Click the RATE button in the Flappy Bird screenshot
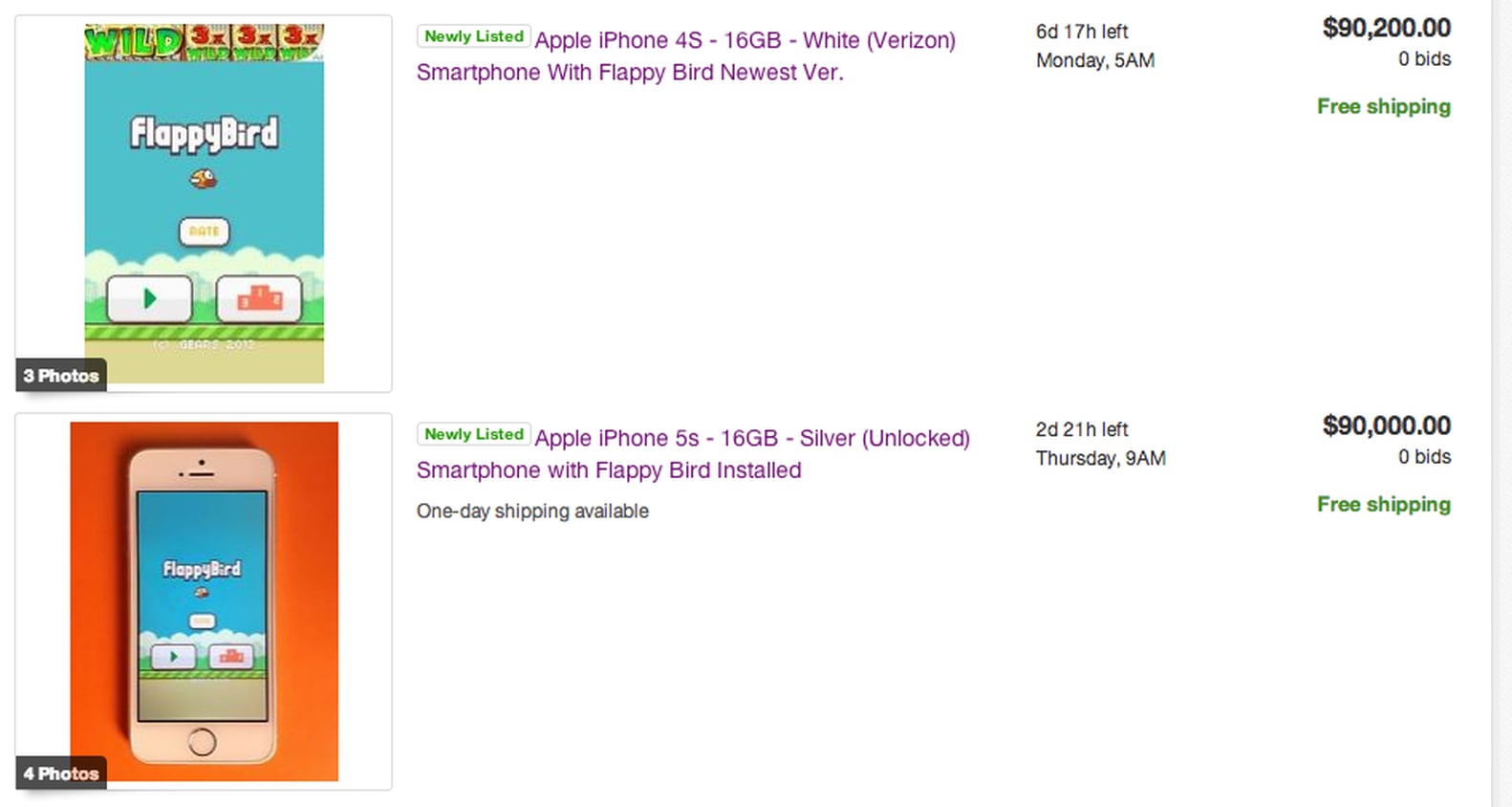1512x807 pixels. (x=204, y=231)
